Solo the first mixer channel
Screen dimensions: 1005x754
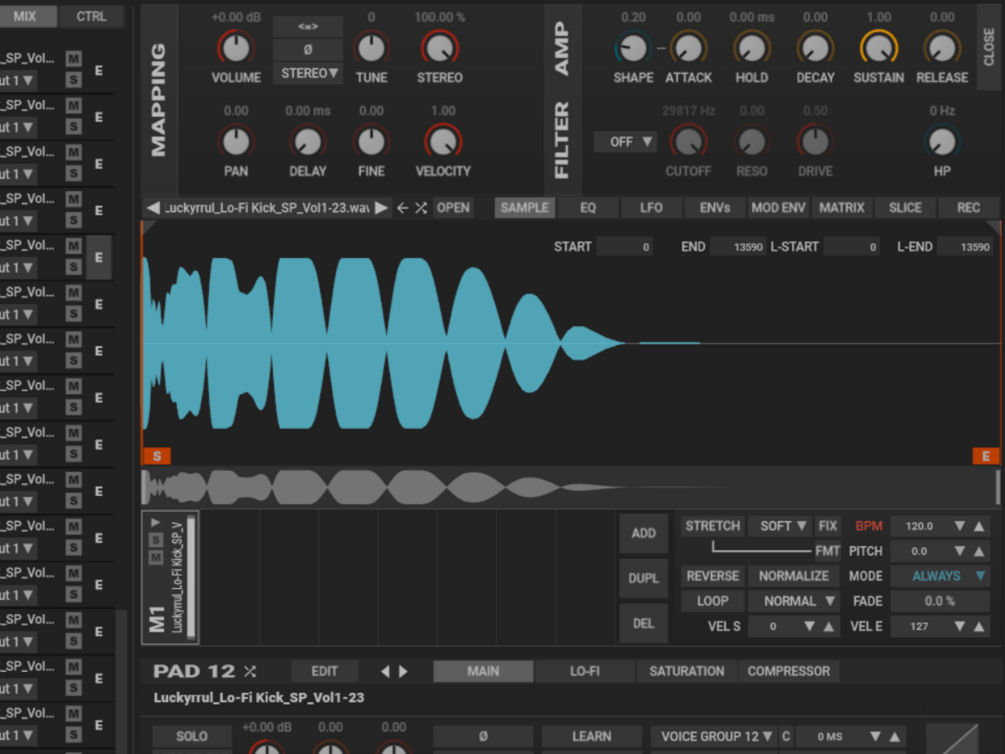coord(74,80)
